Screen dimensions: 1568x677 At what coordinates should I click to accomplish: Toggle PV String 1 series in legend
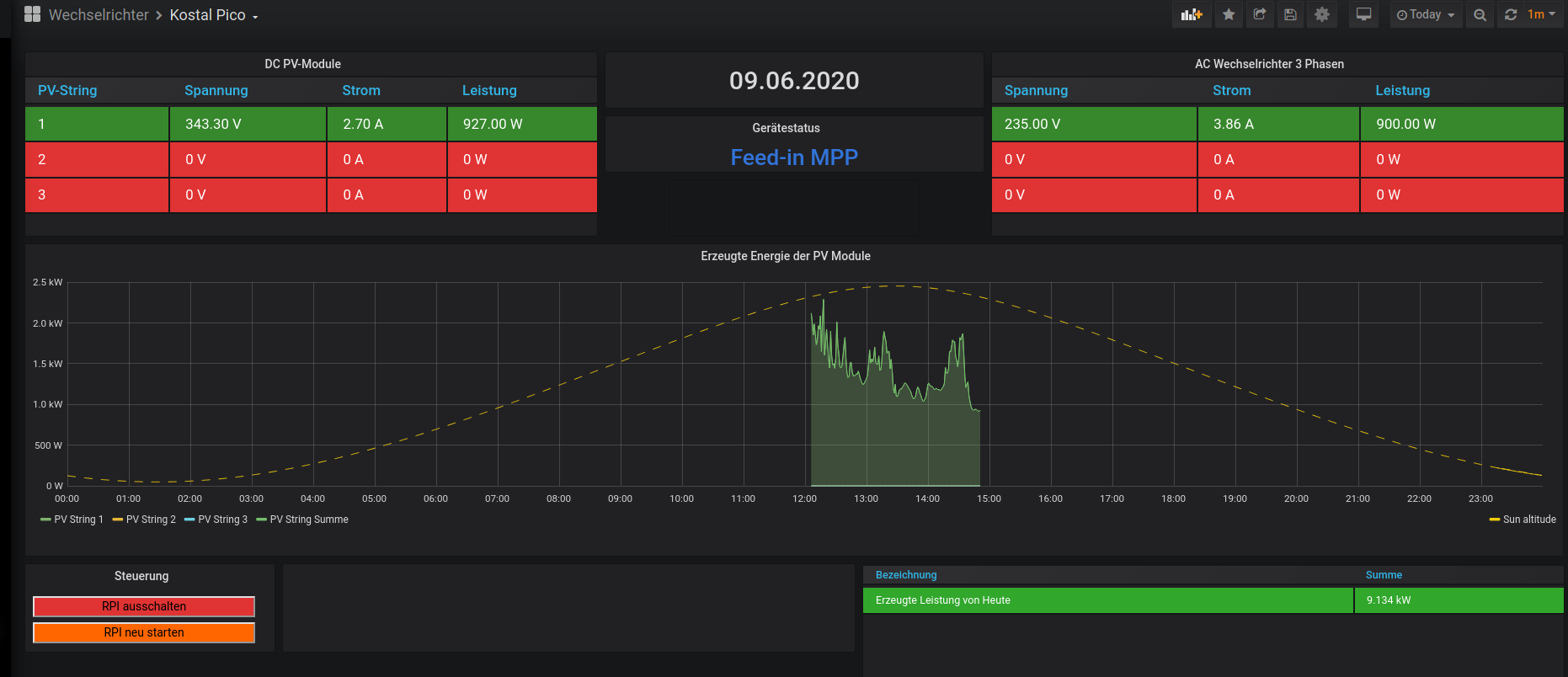(x=77, y=520)
